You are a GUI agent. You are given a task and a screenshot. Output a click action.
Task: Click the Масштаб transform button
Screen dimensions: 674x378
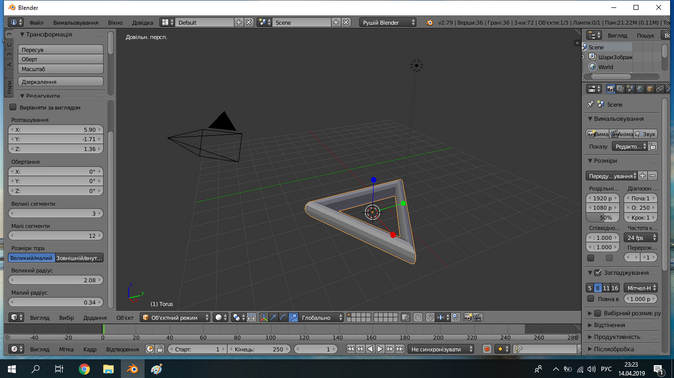61,69
